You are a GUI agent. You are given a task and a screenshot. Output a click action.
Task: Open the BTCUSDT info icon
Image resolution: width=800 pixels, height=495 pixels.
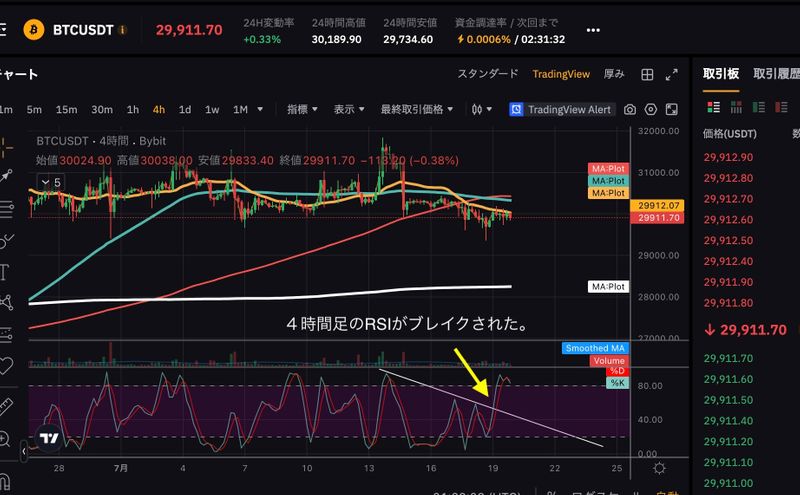coord(122,30)
